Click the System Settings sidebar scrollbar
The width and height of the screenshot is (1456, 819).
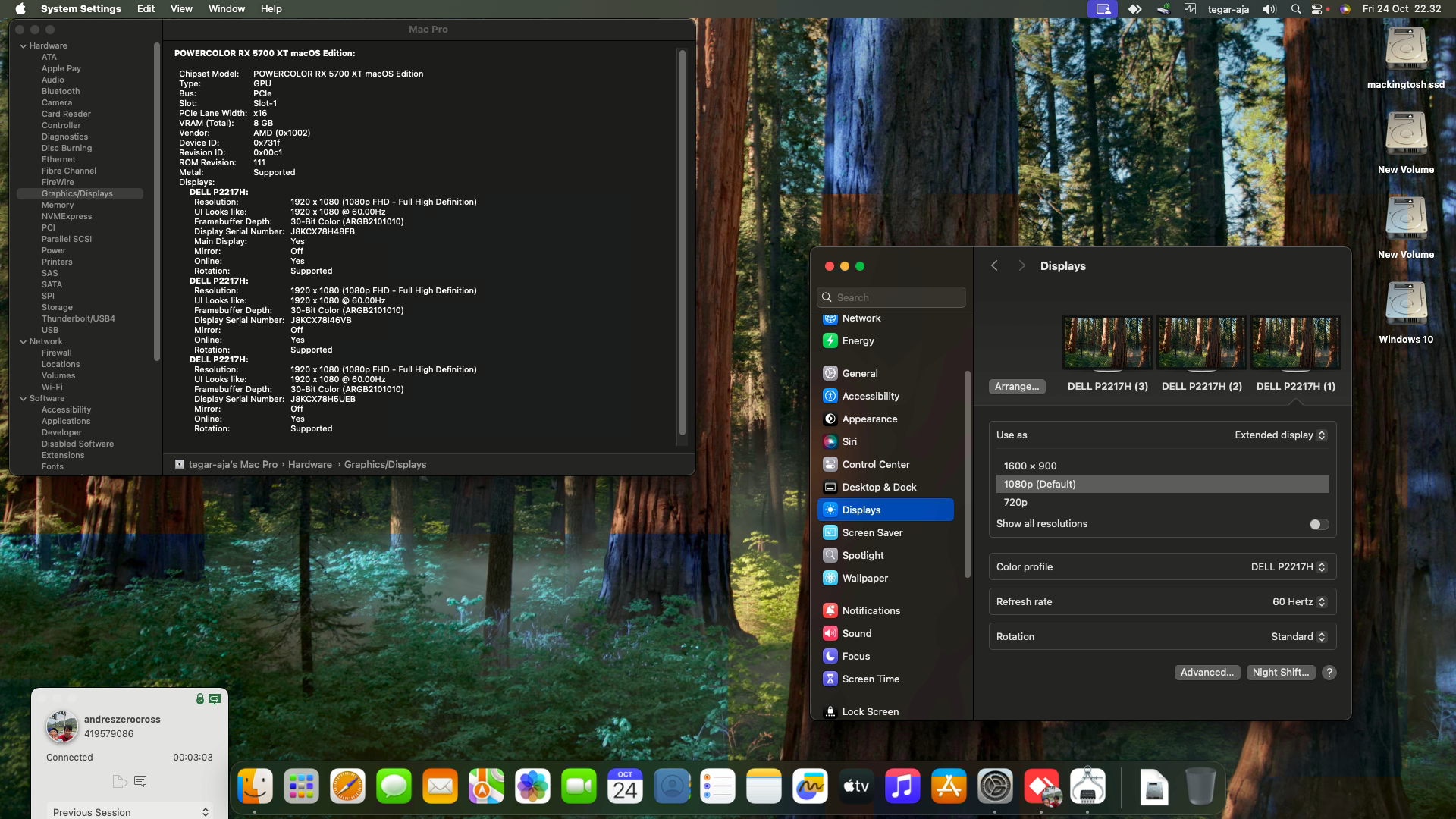967,475
